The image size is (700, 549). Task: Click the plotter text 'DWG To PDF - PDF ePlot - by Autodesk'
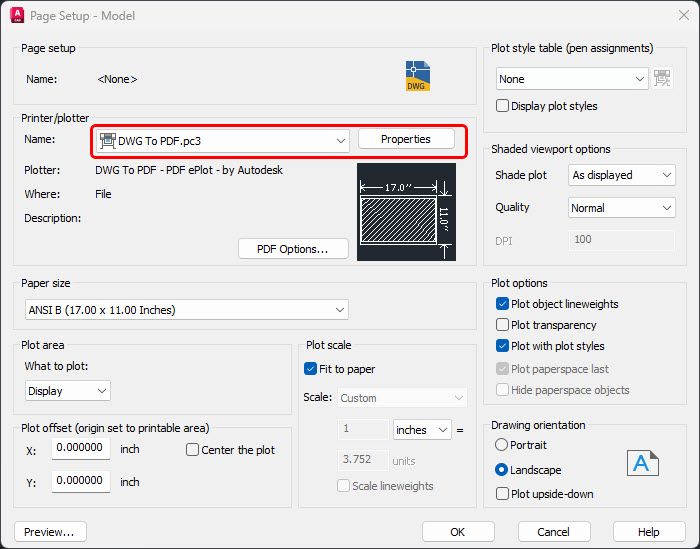pos(189,170)
